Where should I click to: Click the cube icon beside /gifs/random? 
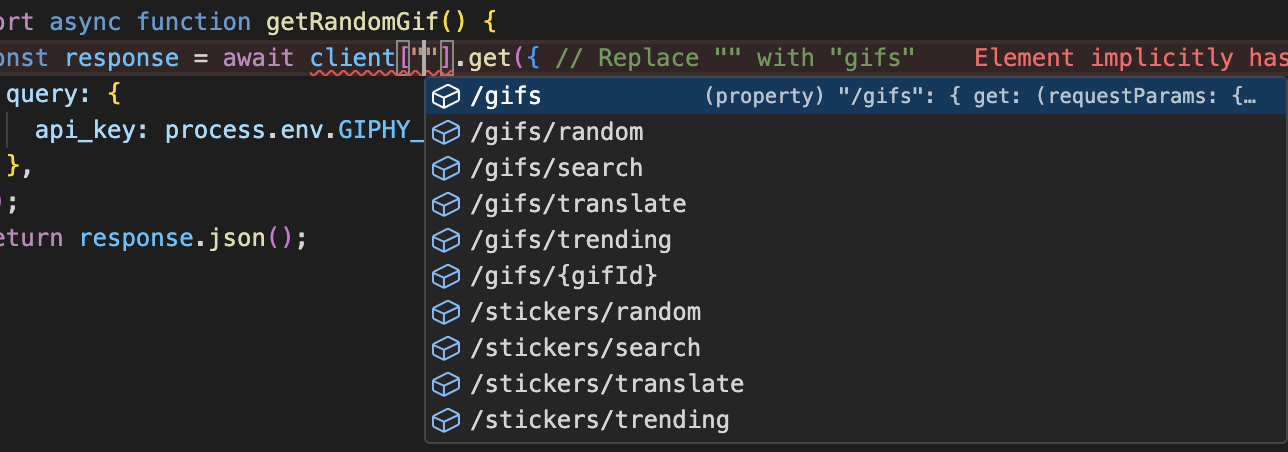coord(444,132)
